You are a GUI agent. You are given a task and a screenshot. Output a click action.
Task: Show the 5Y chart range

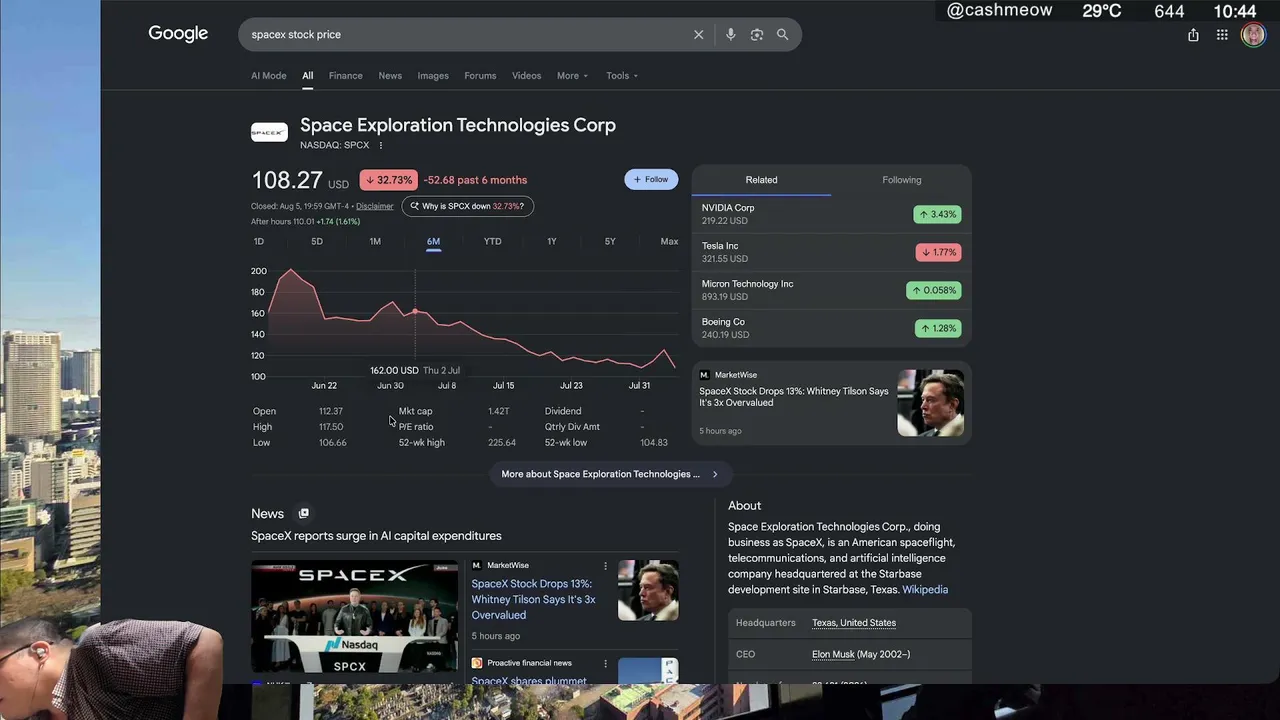coord(610,242)
